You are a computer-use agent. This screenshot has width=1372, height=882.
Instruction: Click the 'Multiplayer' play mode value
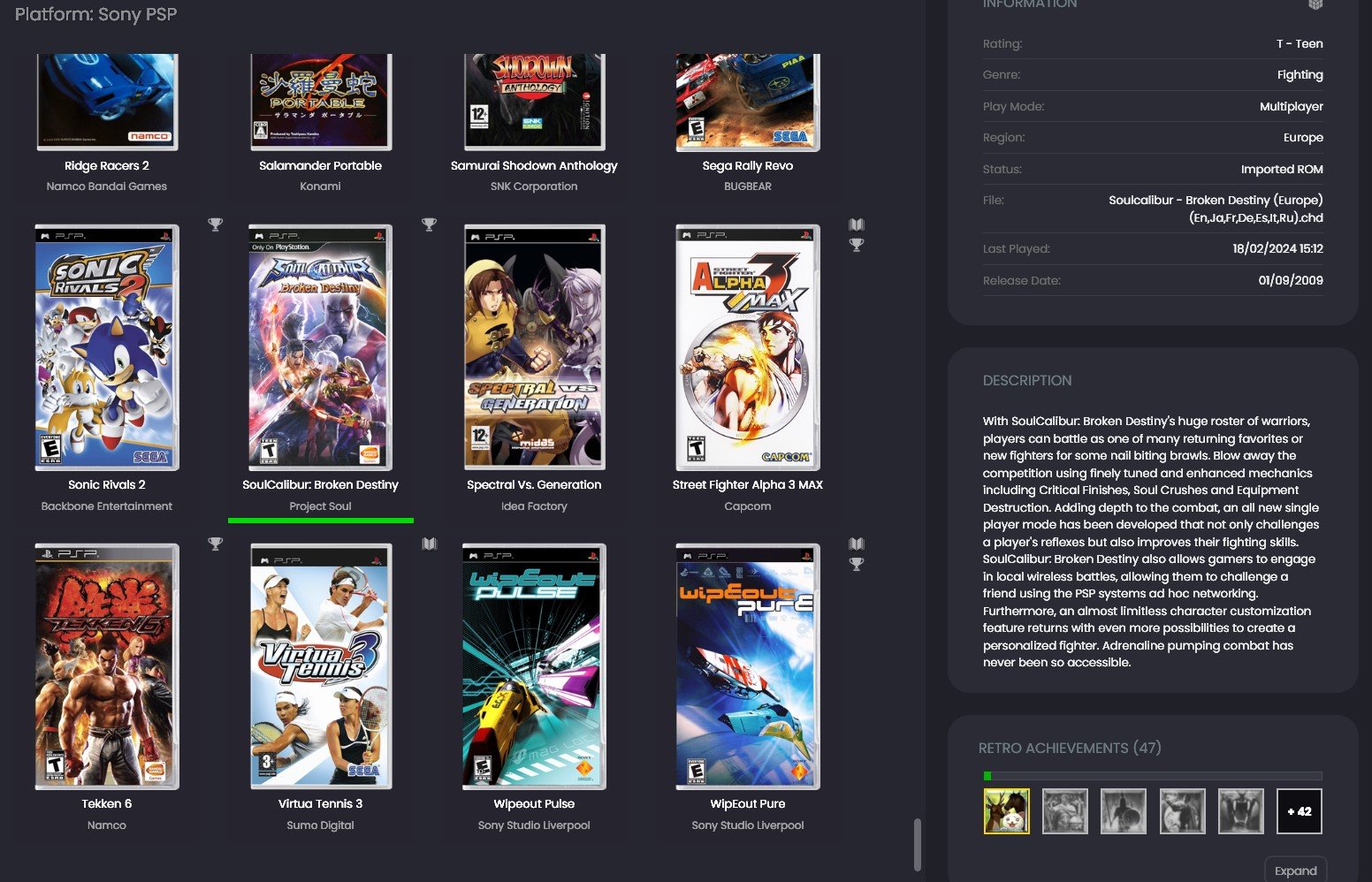(1292, 107)
